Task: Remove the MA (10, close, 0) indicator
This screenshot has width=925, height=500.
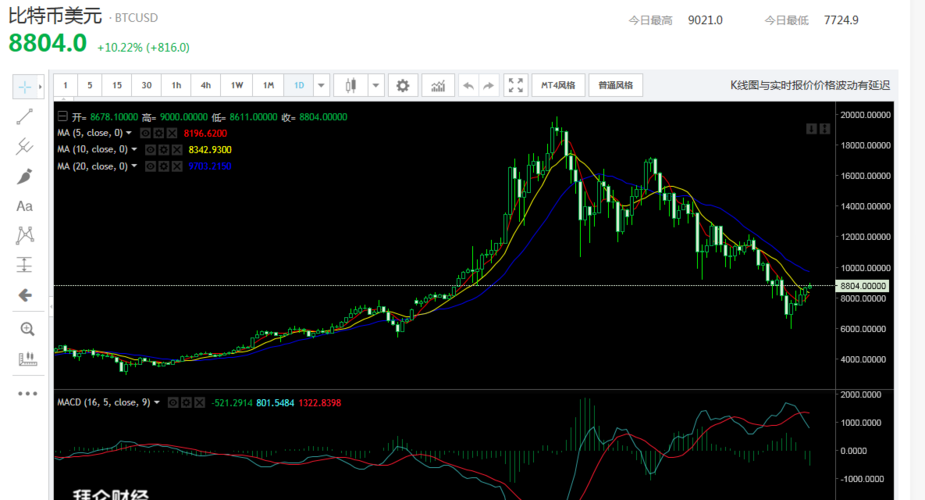Action: [x=176, y=150]
